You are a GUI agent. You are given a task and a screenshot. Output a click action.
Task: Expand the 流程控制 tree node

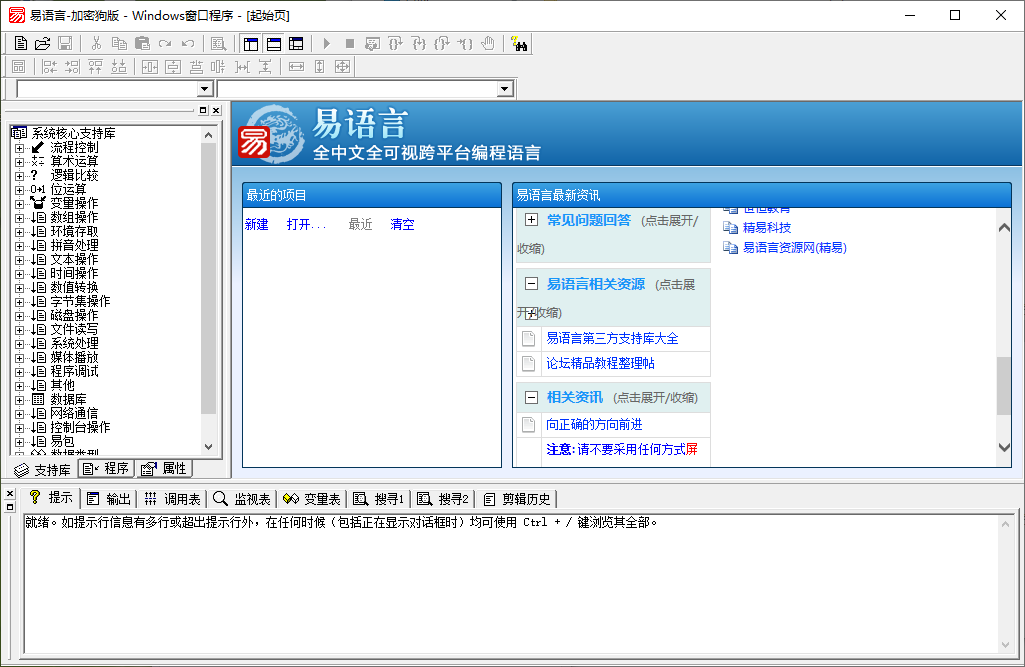pyautogui.click(x=19, y=148)
